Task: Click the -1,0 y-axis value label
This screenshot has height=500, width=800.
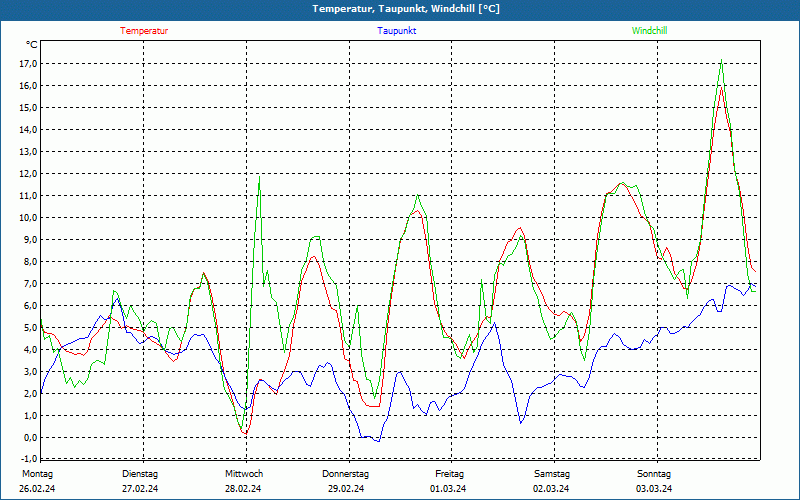Action: click(28, 458)
